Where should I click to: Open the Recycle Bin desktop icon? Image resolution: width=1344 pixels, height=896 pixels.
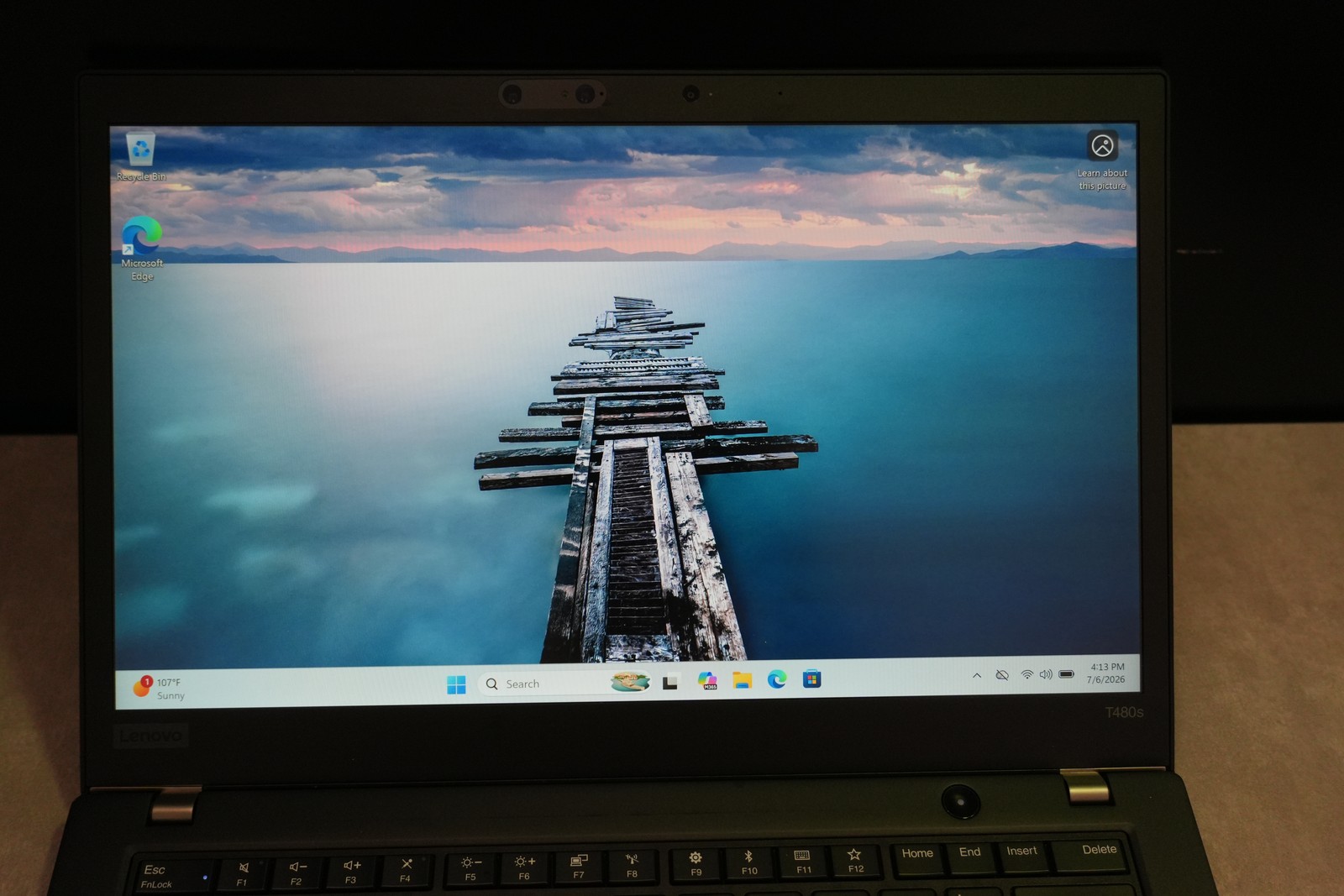(x=140, y=156)
